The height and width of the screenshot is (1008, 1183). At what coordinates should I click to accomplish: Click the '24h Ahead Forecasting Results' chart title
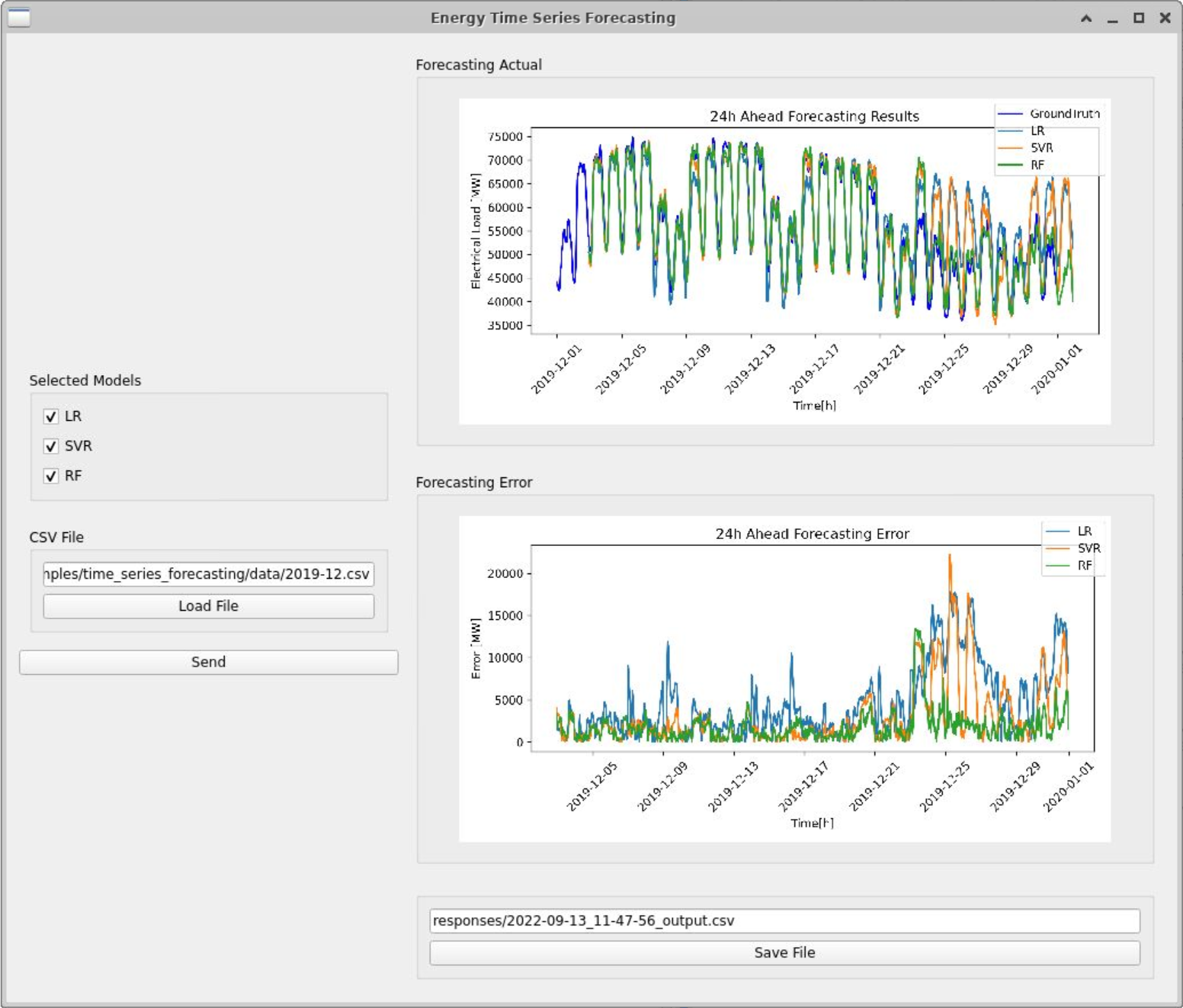click(x=814, y=117)
